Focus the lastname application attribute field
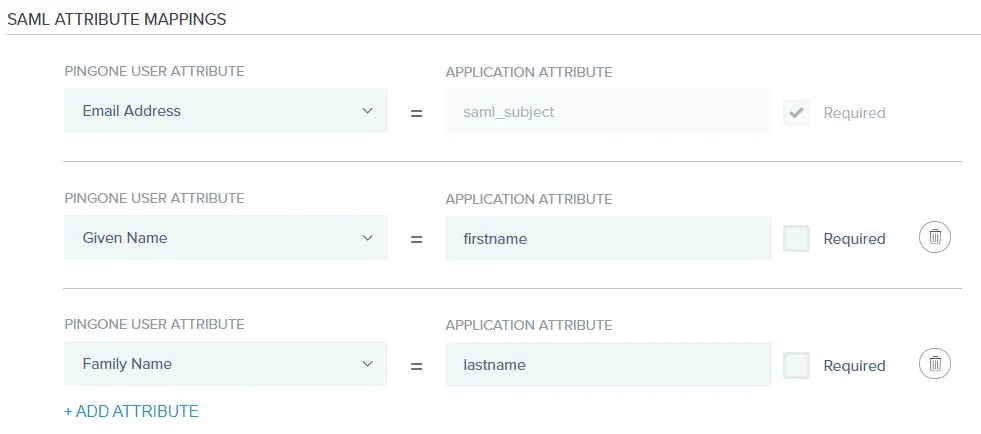This screenshot has width=981, height=434. pyautogui.click(x=608, y=365)
